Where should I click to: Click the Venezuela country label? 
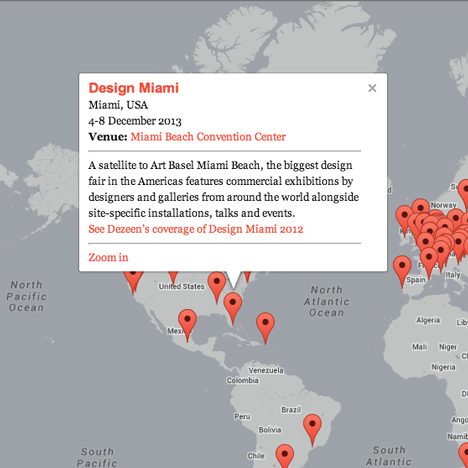coord(266,370)
